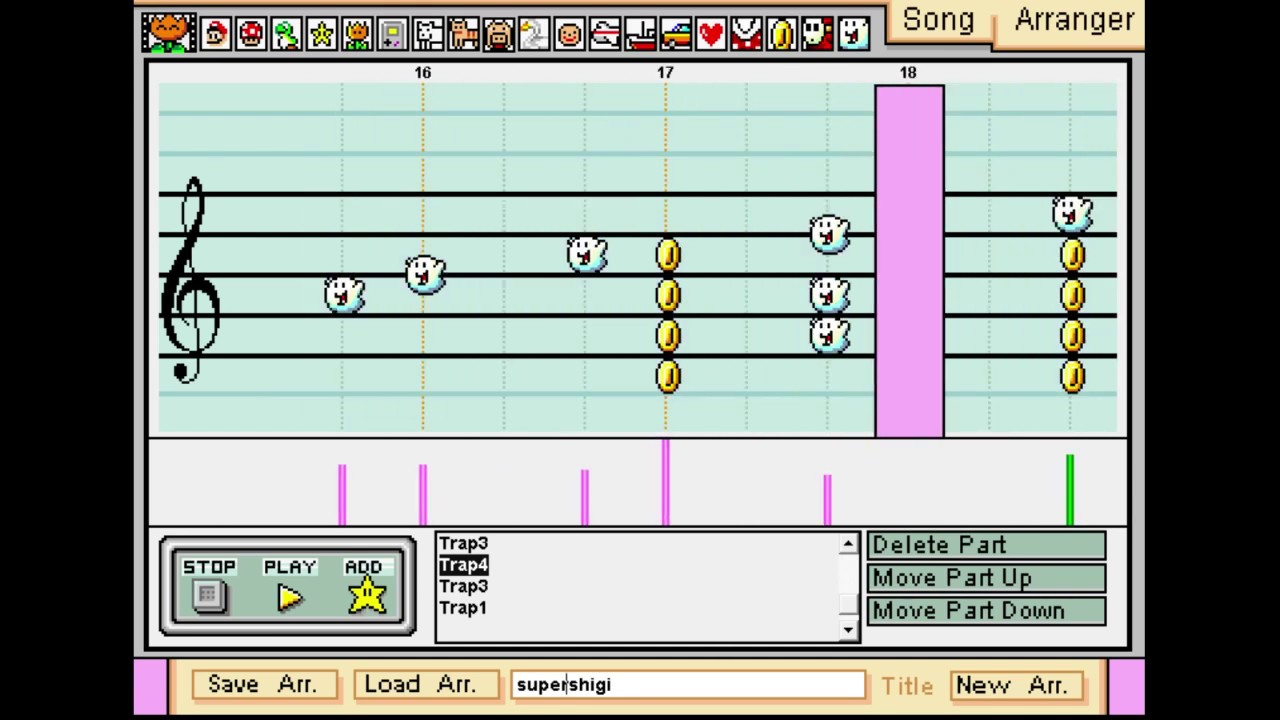Pick the red heart instrument
Image resolution: width=1280 pixels, height=720 pixels.
(x=711, y=35)
